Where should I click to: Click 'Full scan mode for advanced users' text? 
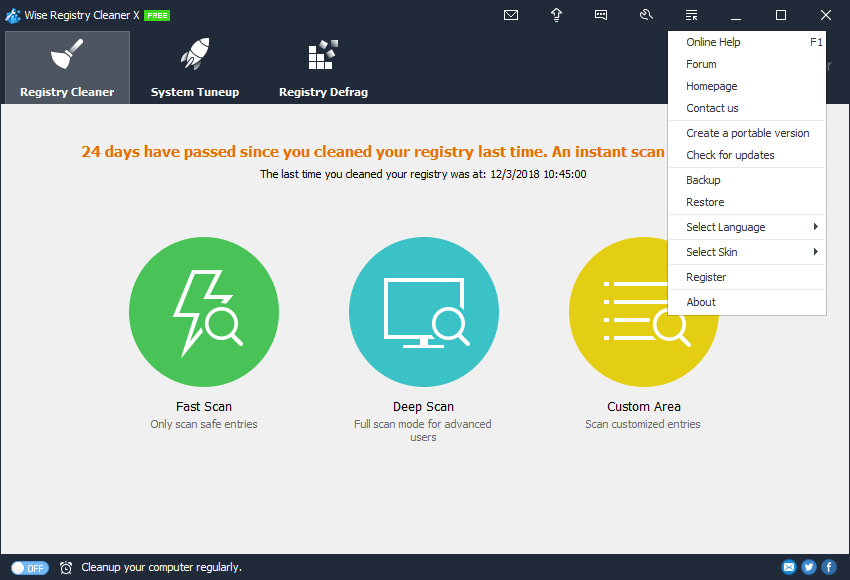423,430
